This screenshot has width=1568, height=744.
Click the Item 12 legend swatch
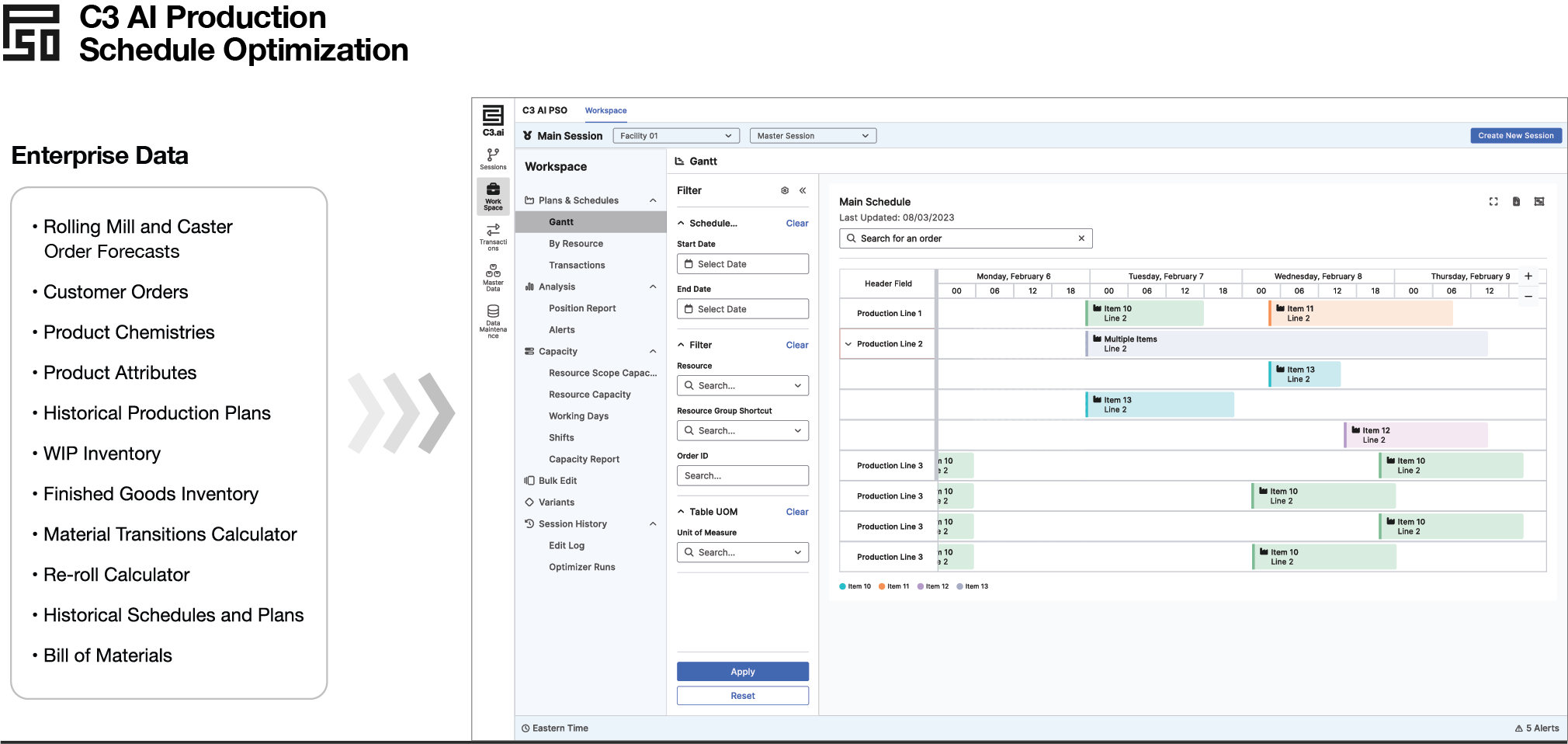pyautogui.click(x=921, y=586)
